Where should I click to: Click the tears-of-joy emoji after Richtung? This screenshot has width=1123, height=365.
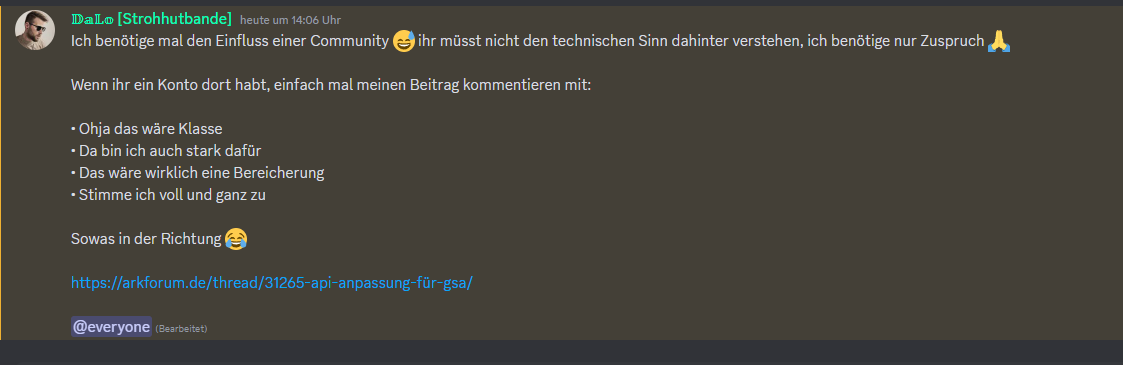click(236, 239)
